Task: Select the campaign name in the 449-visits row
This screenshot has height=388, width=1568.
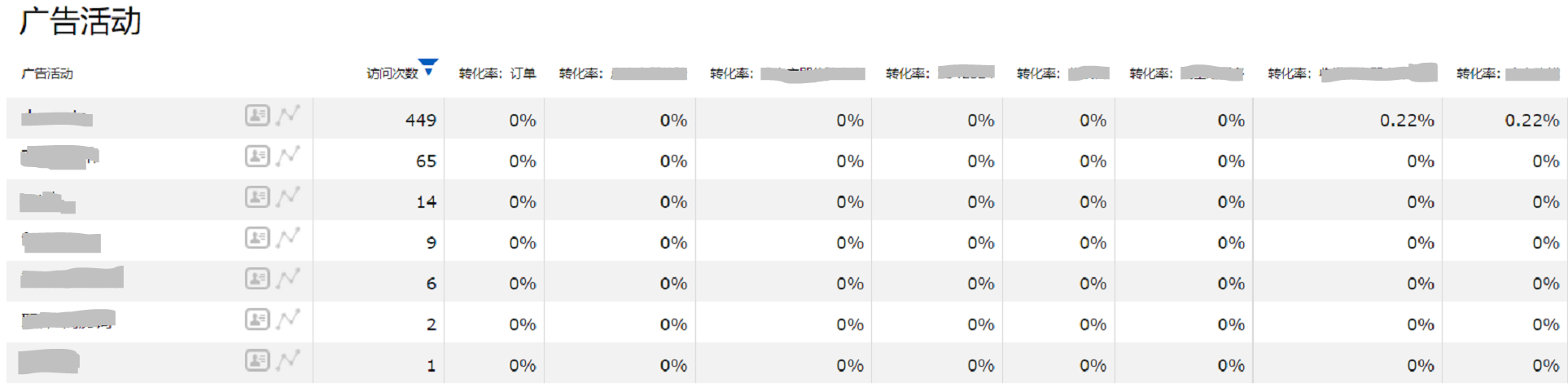Action: tap(57, 119)
